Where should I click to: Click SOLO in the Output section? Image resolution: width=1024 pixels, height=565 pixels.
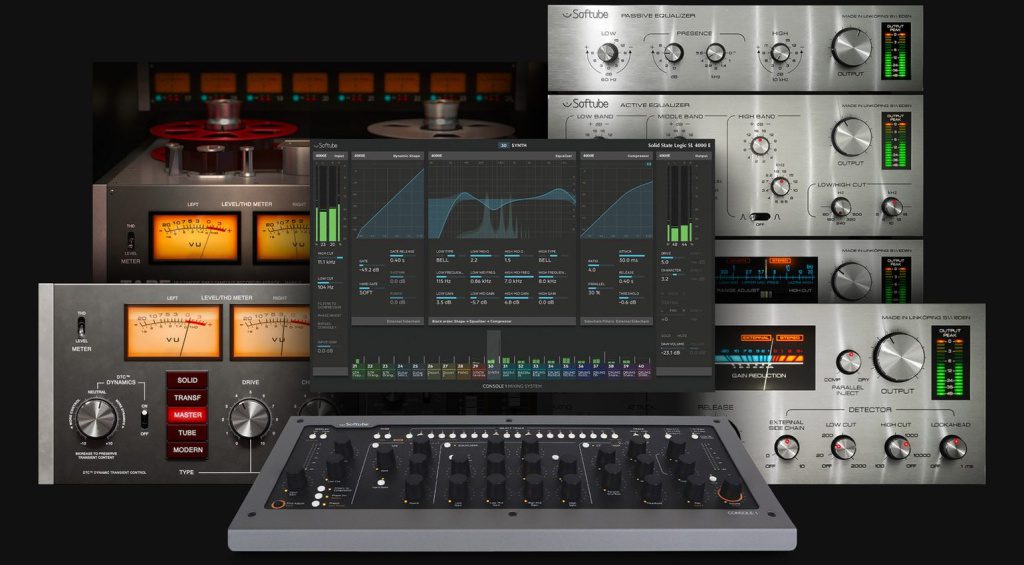(665, 334)
